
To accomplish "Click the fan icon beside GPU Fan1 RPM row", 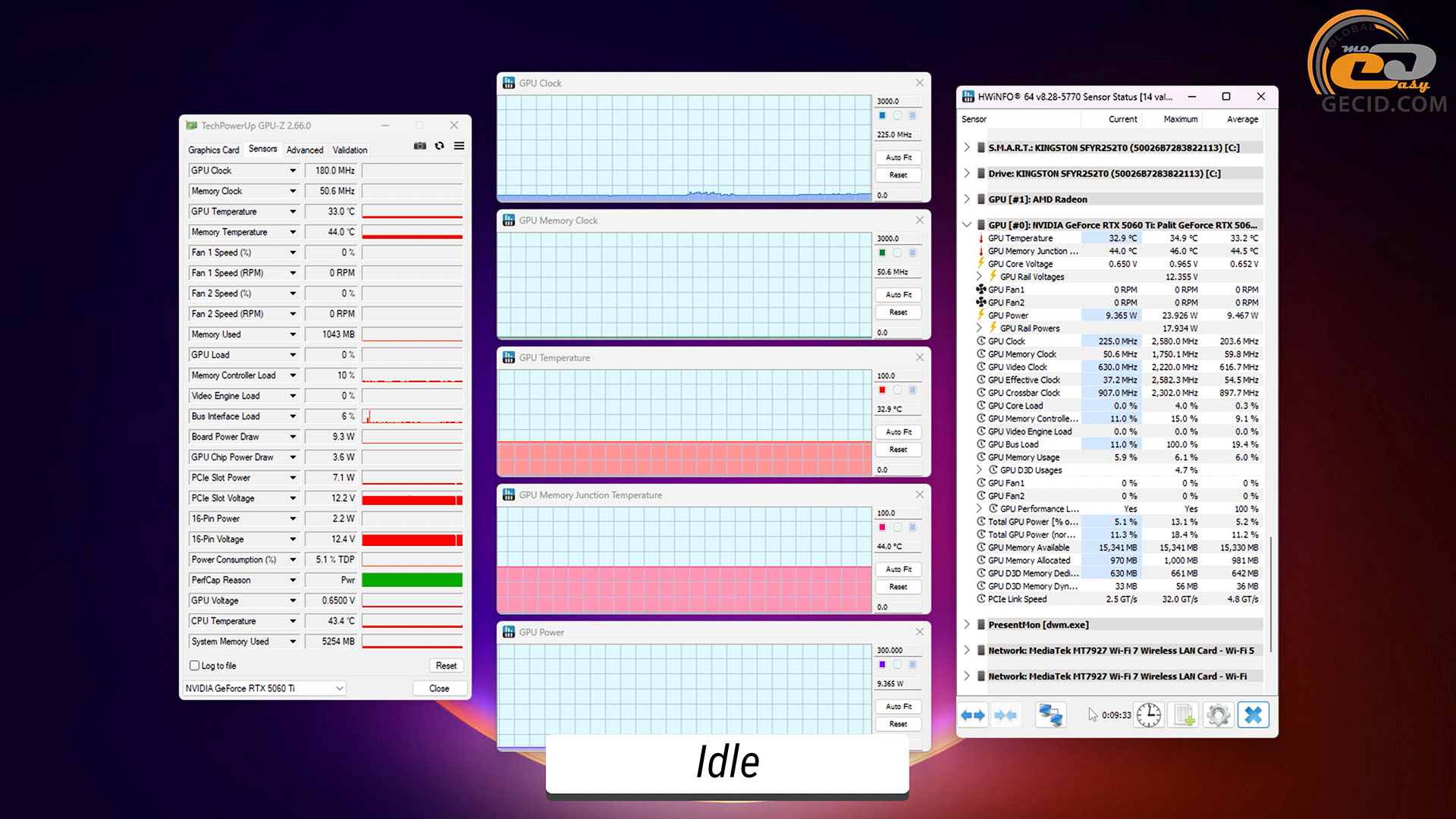I will (981, 290).
